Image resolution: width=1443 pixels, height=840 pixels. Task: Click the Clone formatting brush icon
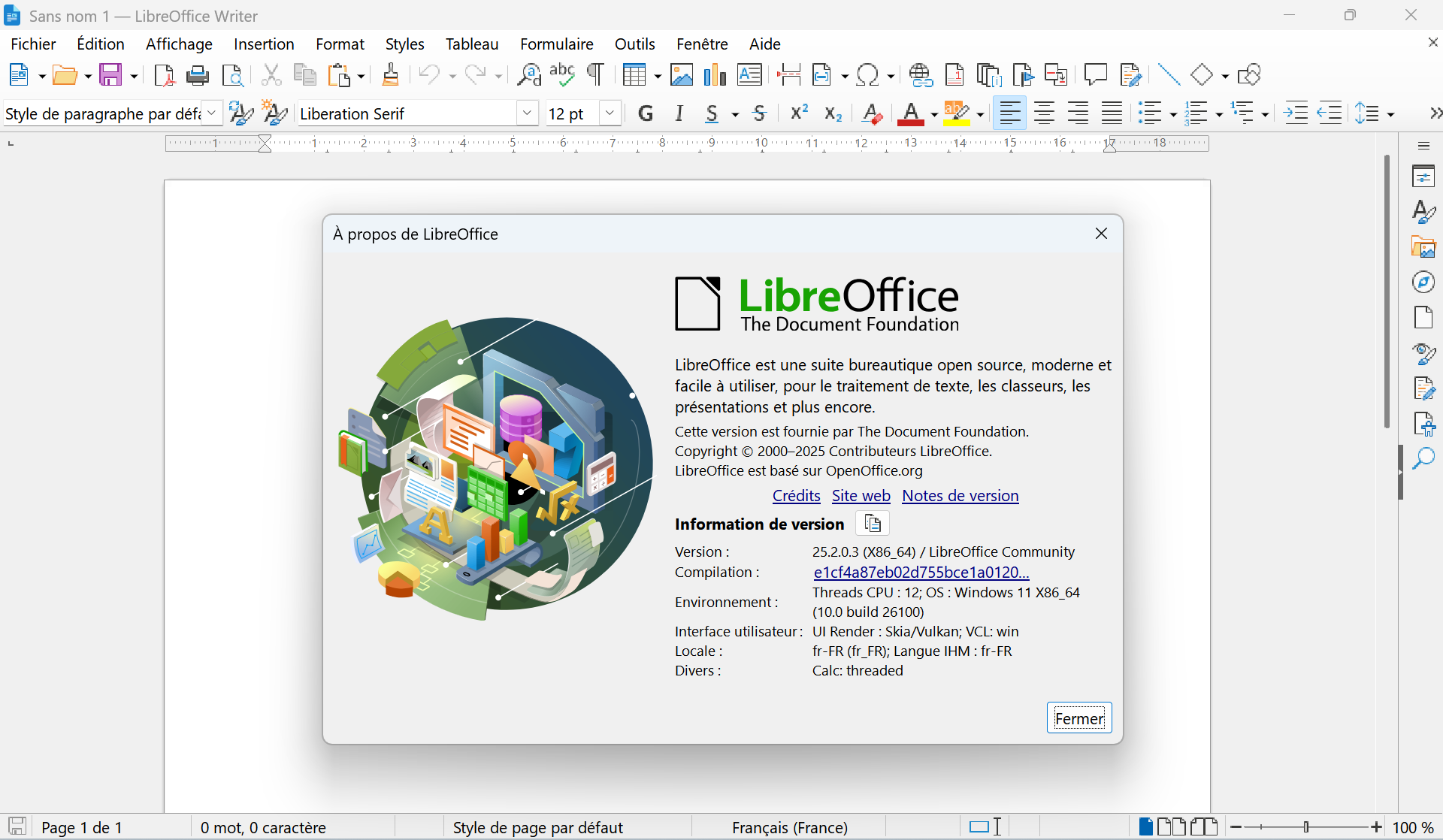coord(390,75)
